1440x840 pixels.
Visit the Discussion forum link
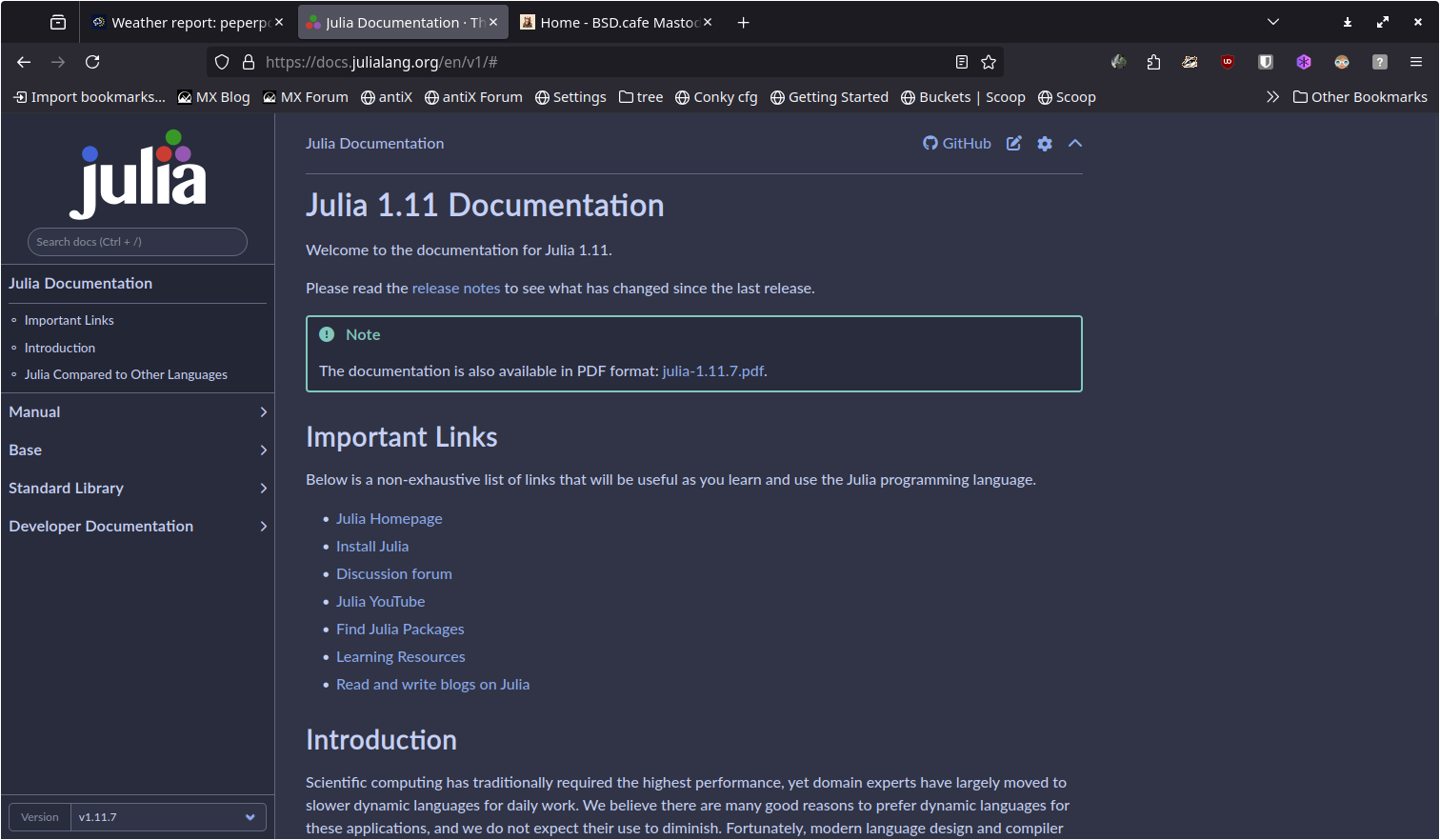coord(394,573)
